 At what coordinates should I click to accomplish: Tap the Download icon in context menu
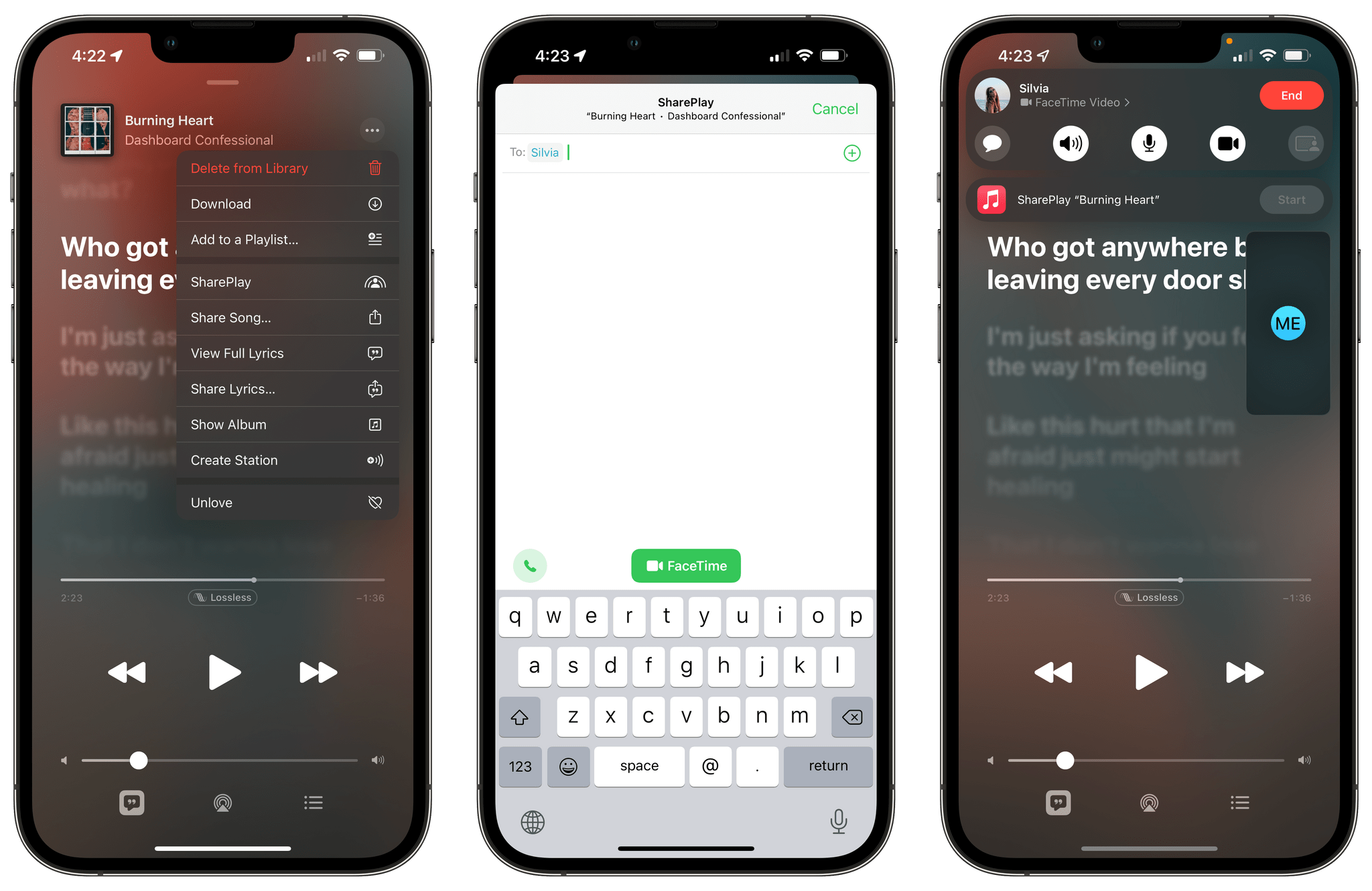373,204
